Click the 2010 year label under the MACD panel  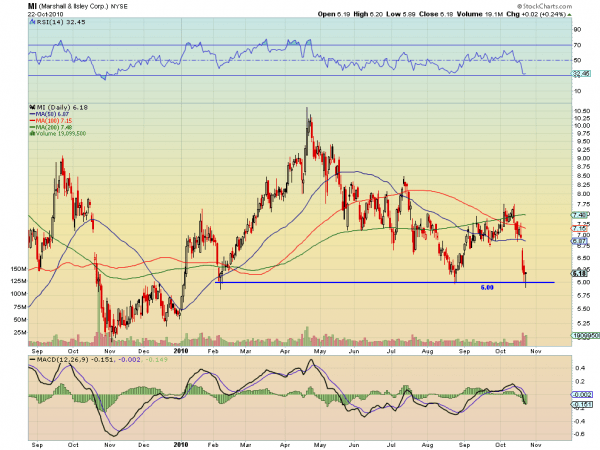coord(181,445)
